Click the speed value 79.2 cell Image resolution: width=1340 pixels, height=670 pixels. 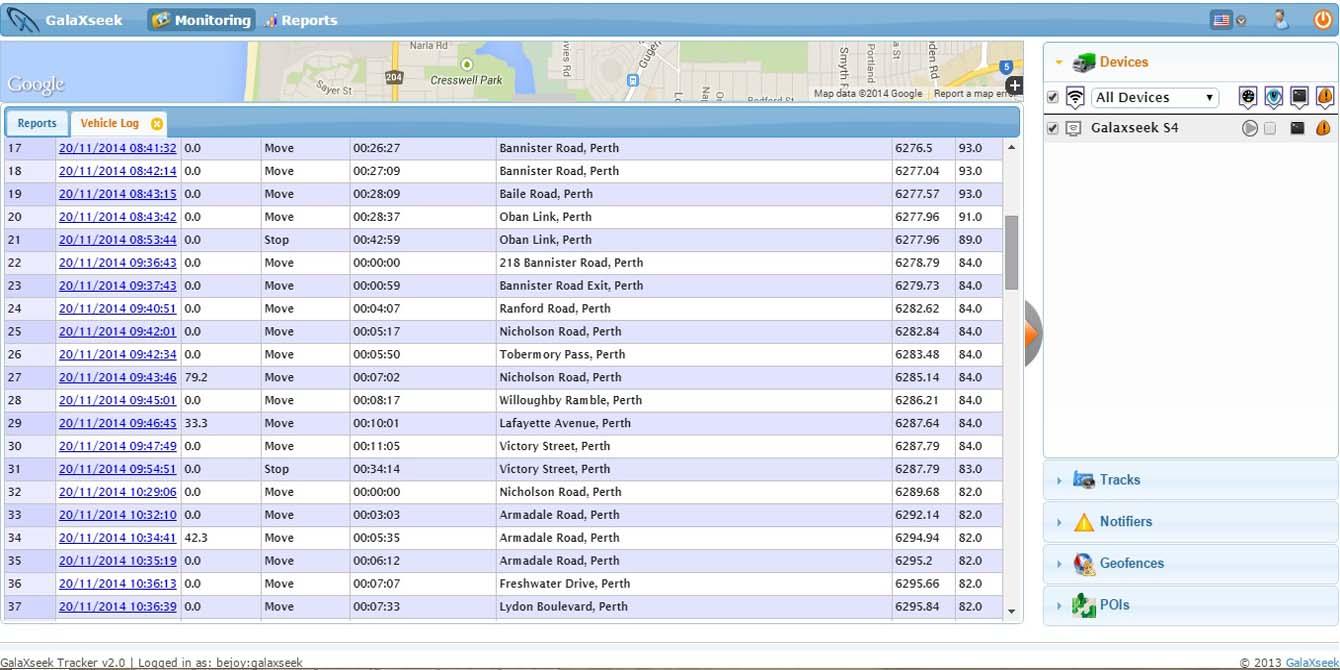tap(221, 378)
